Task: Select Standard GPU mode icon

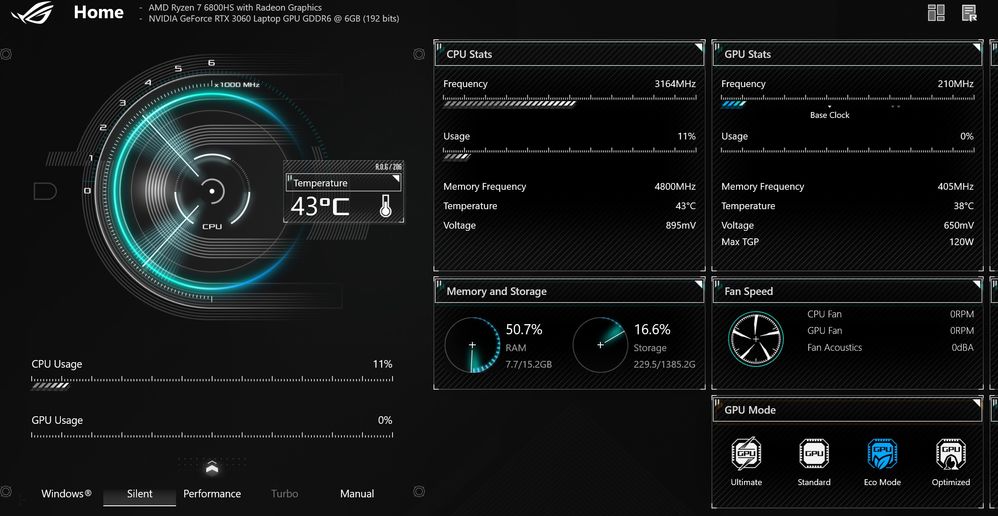Action: coord(814,454)
